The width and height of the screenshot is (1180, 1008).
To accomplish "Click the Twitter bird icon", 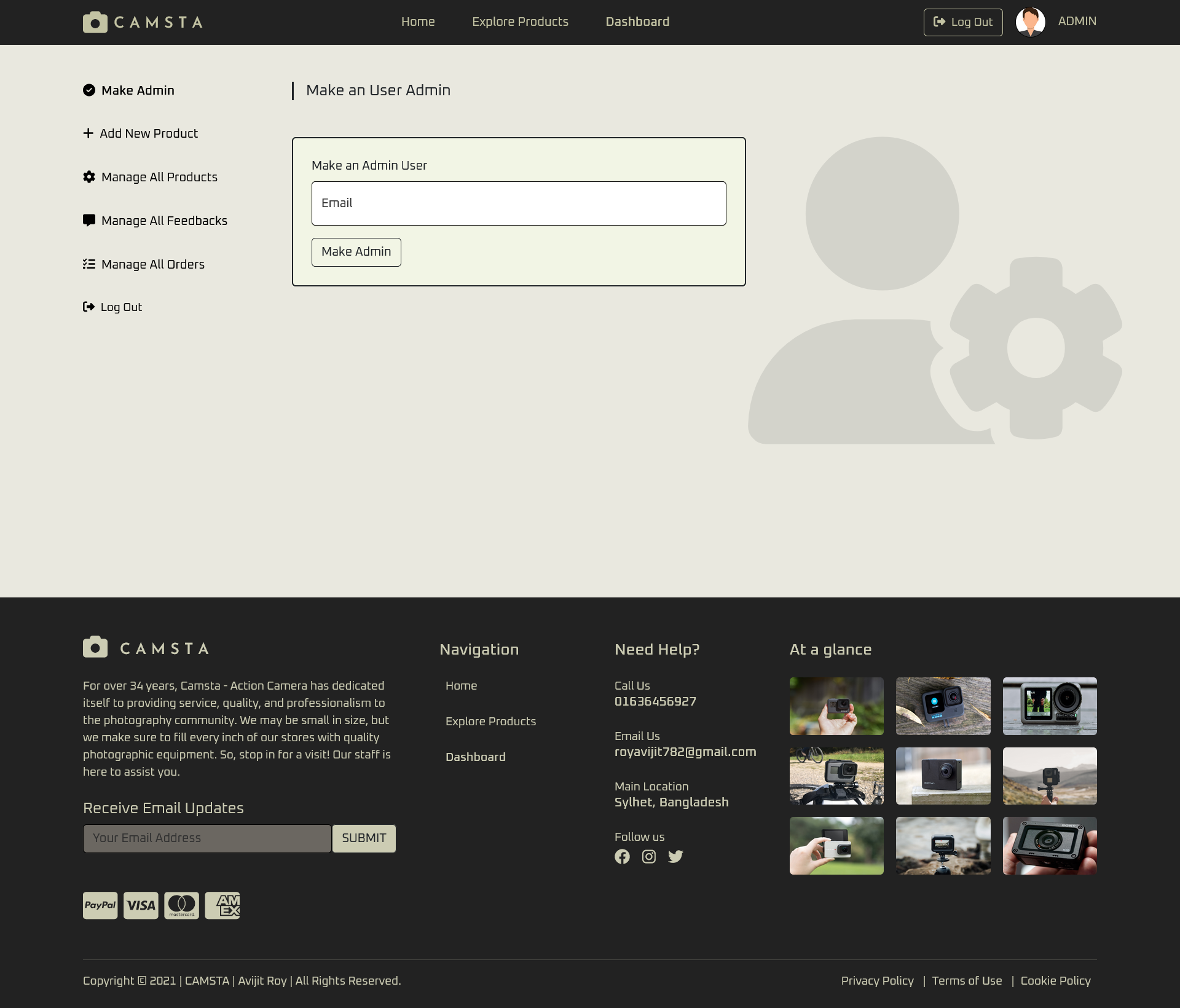I will click(675, 857).
